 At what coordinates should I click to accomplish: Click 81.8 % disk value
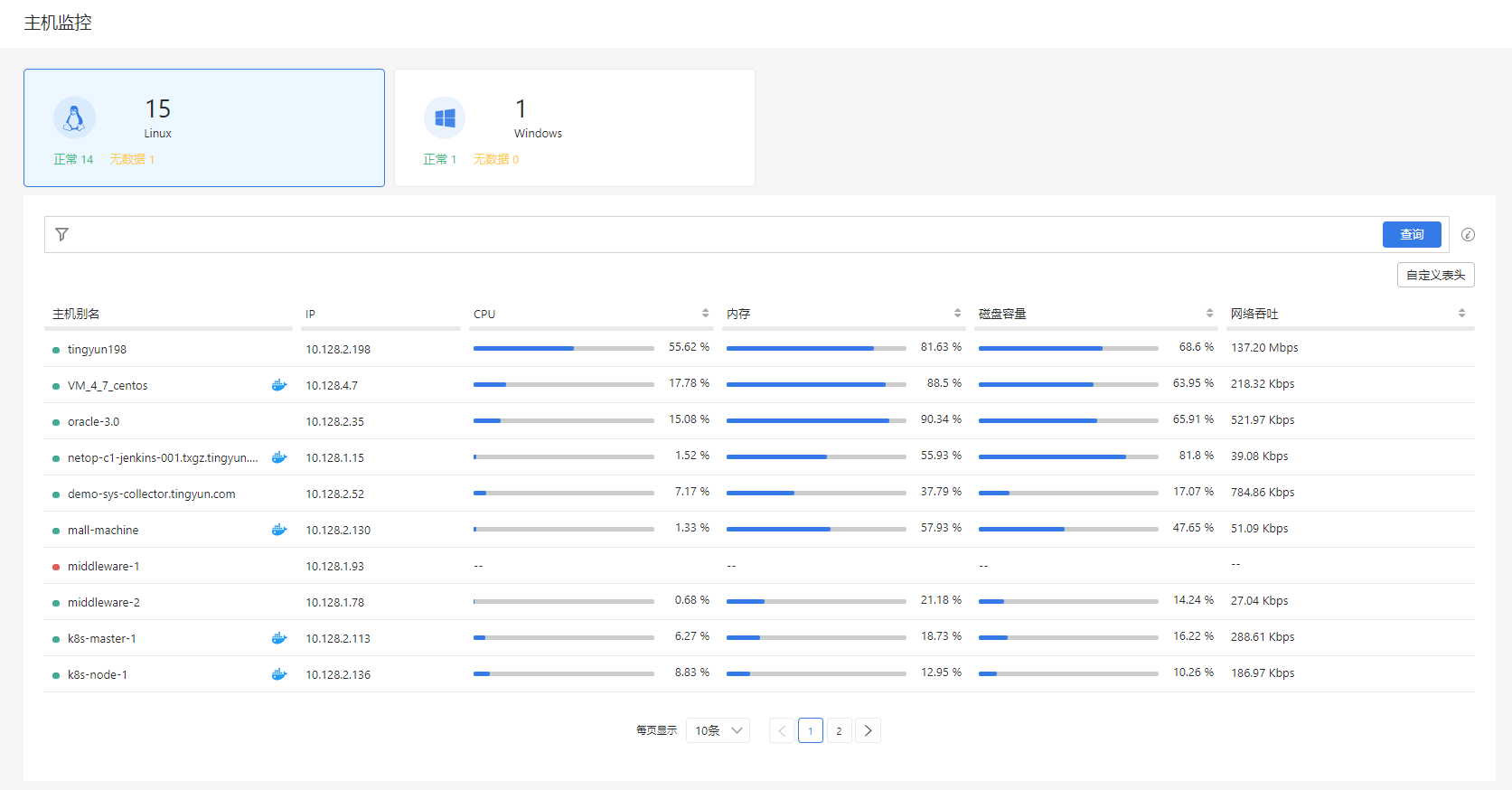click(1196, 456)
